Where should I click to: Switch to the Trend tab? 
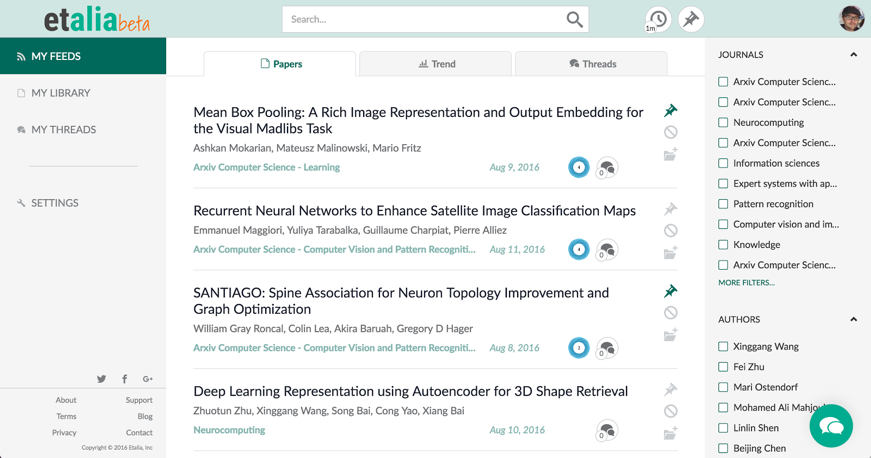click(436, 64)
